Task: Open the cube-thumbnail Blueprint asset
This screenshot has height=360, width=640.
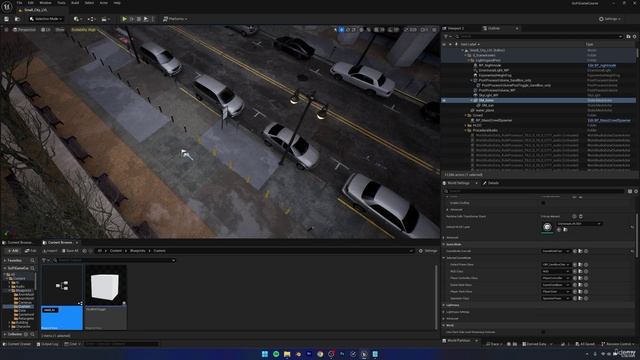Action: click(105, 297)
